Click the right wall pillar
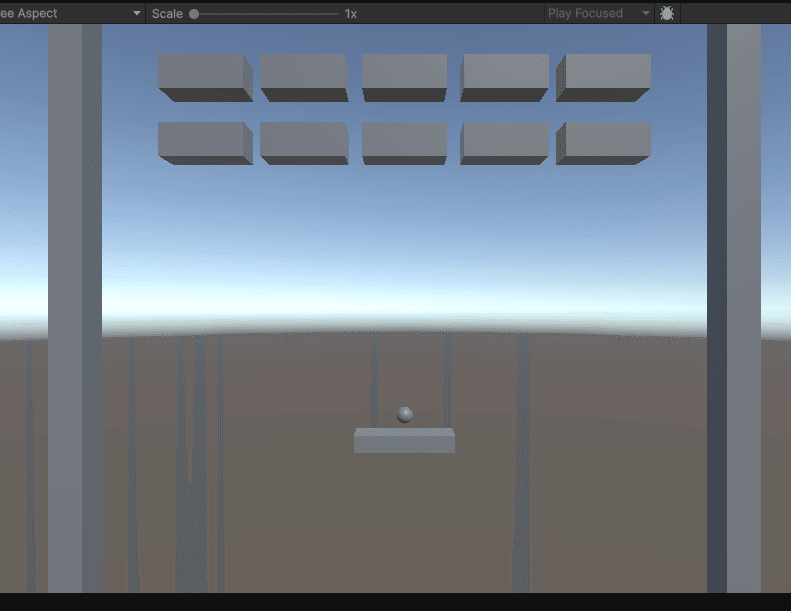 click(x=734, y=308)
